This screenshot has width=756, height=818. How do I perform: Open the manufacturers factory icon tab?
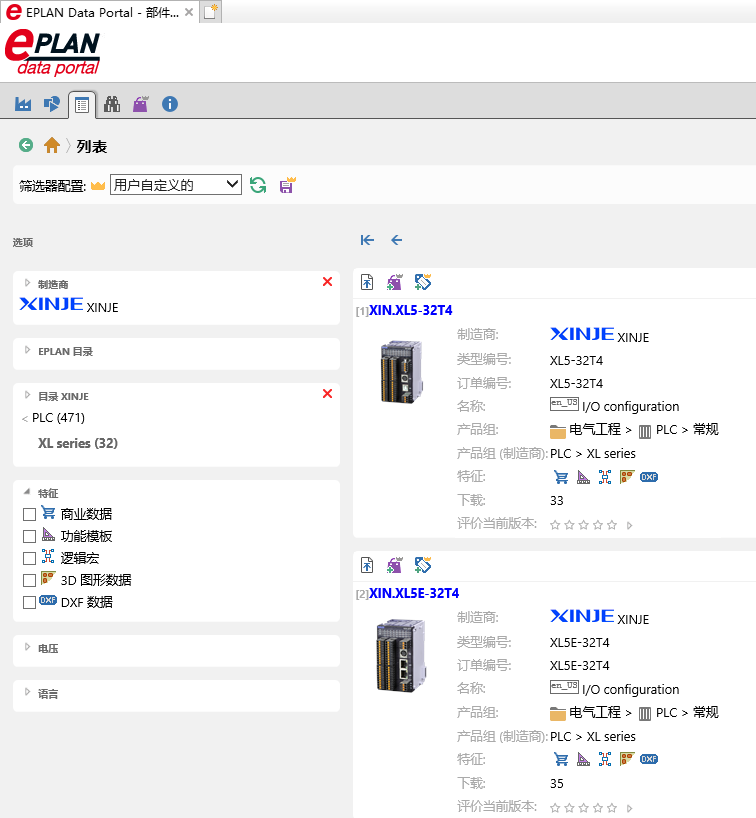point(23,104)
